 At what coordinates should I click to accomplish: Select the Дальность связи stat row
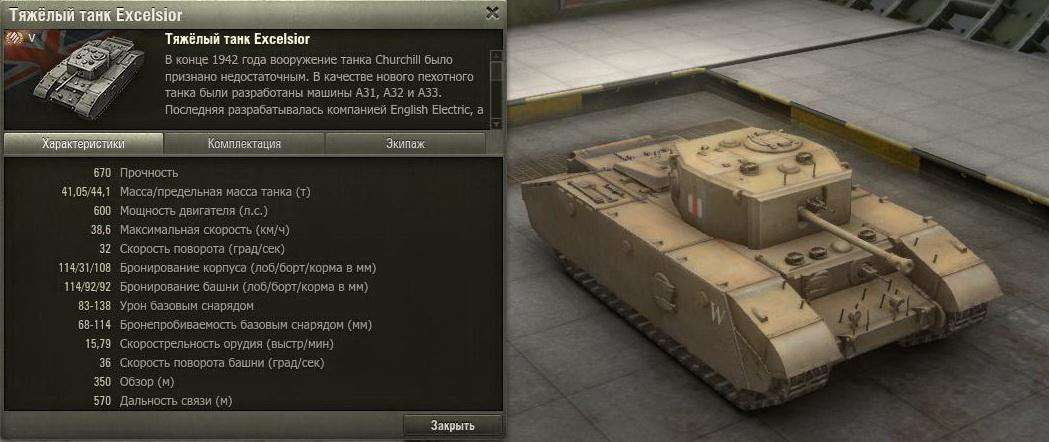(253, 401)
